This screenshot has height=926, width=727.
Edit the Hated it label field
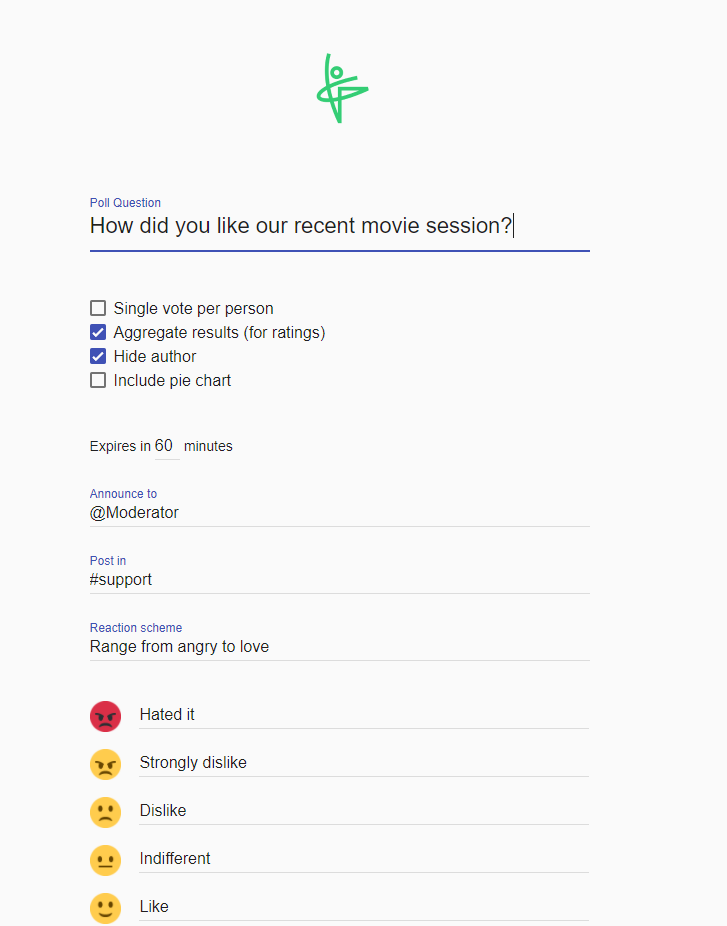pyautogui.click(x=363, y=715)
